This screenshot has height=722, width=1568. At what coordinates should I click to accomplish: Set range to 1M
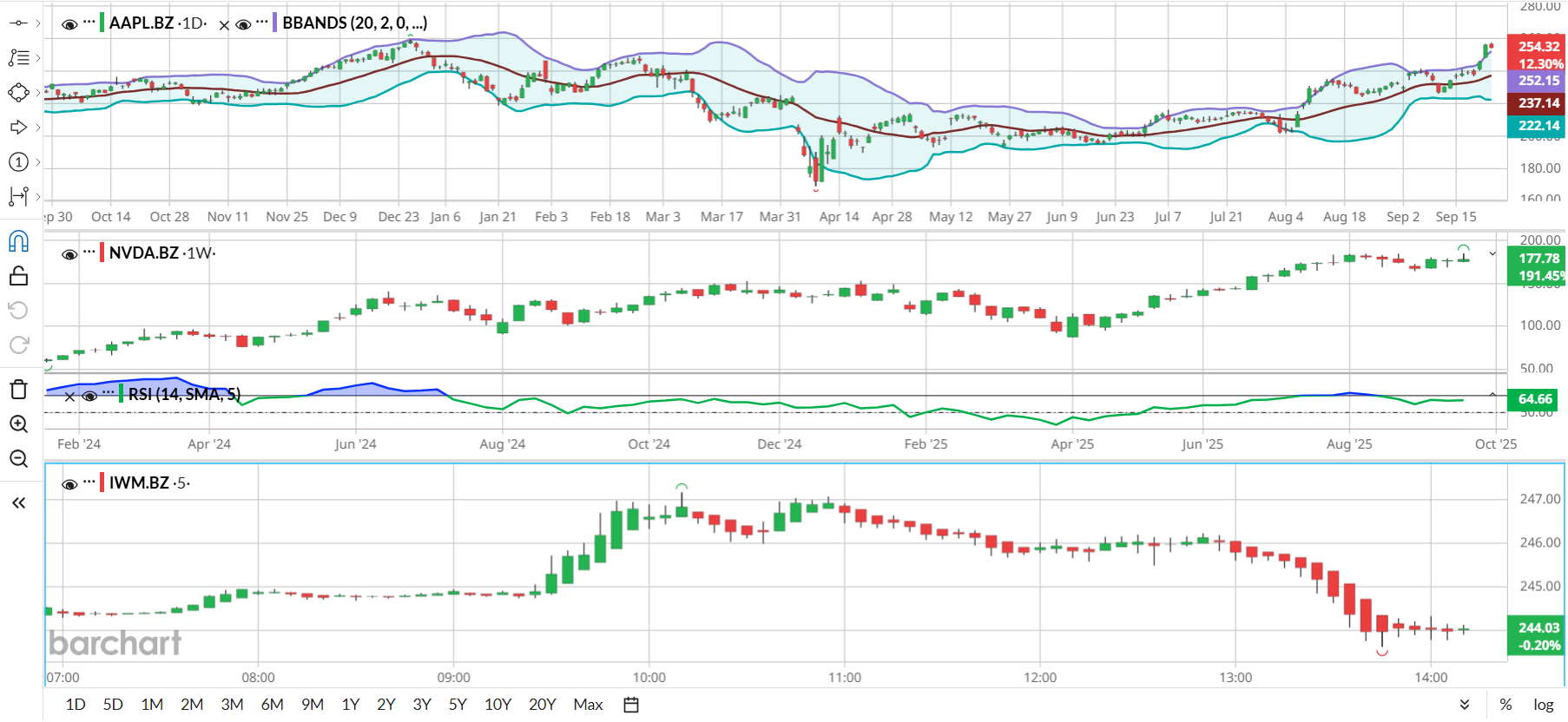(x=152, y=705)
